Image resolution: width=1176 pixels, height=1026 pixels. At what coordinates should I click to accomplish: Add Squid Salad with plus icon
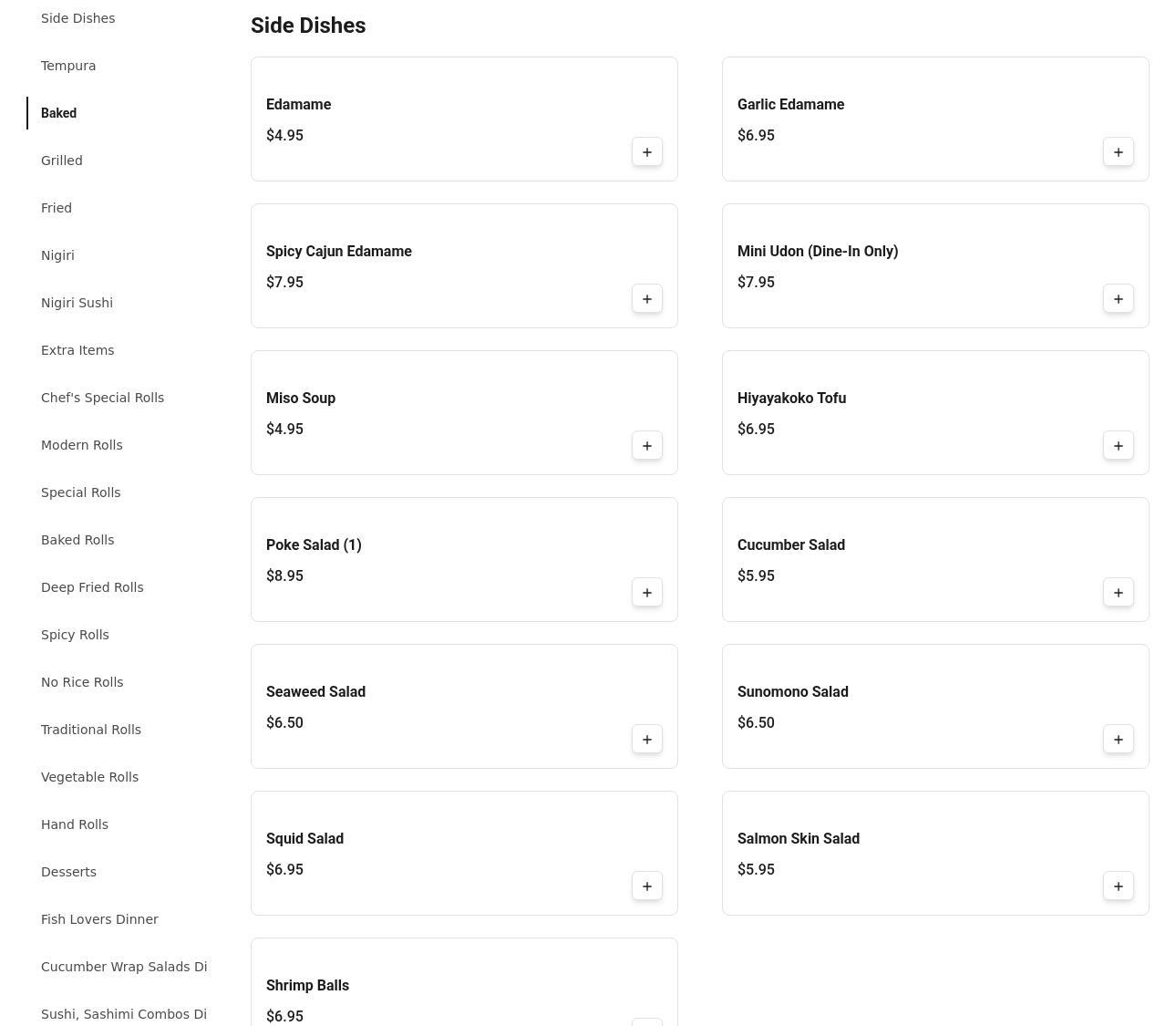(x=647, y=886)
